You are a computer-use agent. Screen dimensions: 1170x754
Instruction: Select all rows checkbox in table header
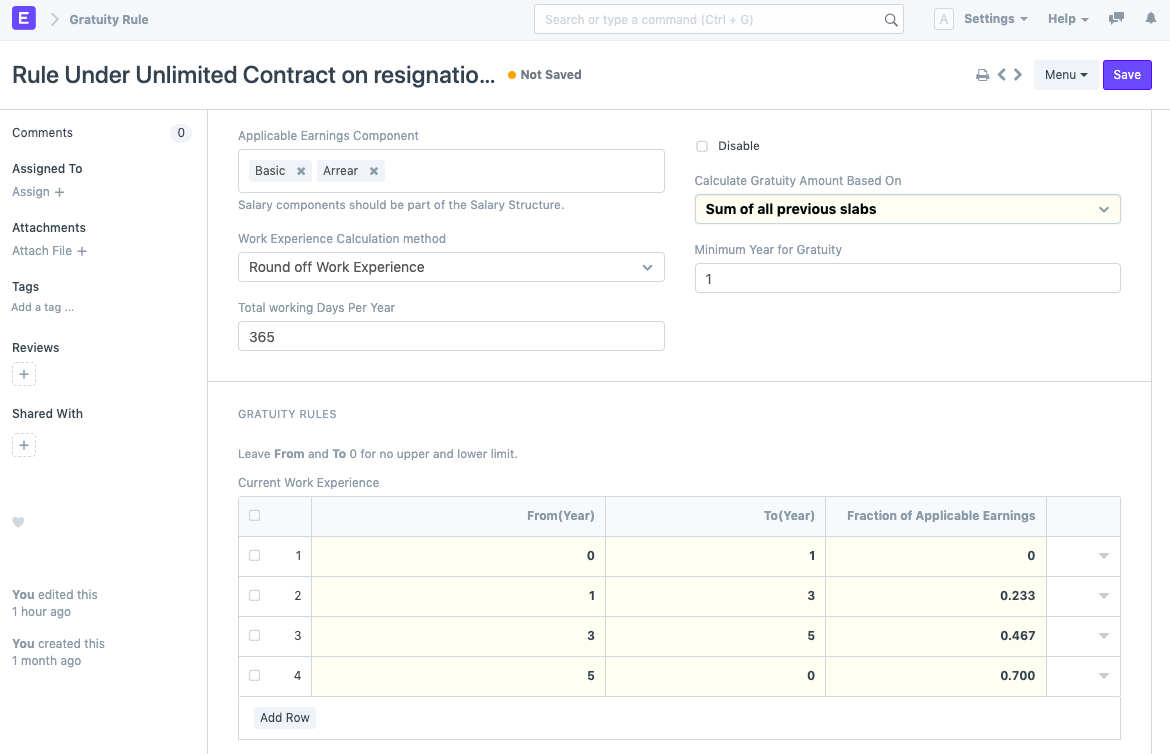[x=254, y=516]
